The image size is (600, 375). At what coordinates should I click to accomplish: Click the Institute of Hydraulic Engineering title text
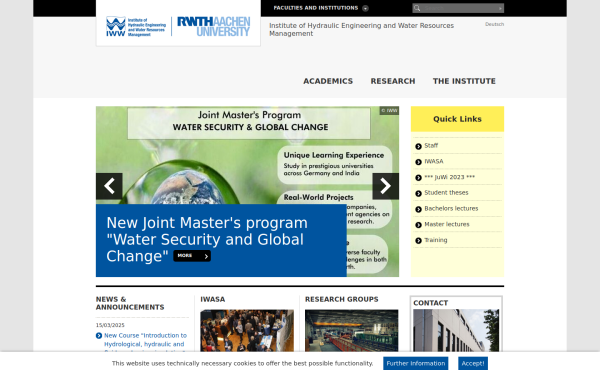pos(361,29)
